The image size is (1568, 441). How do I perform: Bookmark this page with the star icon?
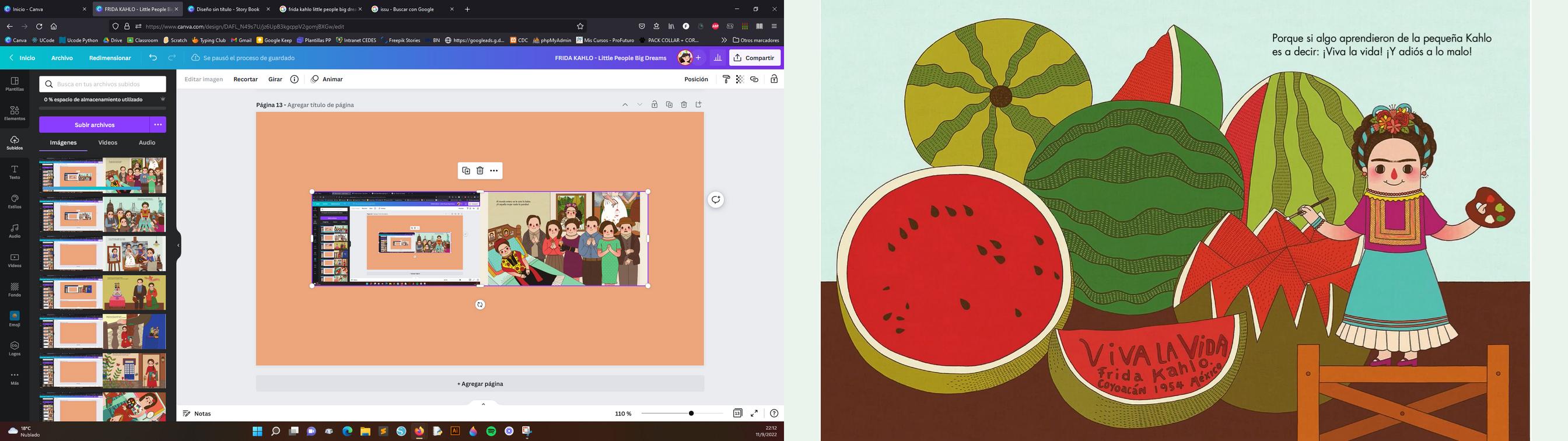580,26
